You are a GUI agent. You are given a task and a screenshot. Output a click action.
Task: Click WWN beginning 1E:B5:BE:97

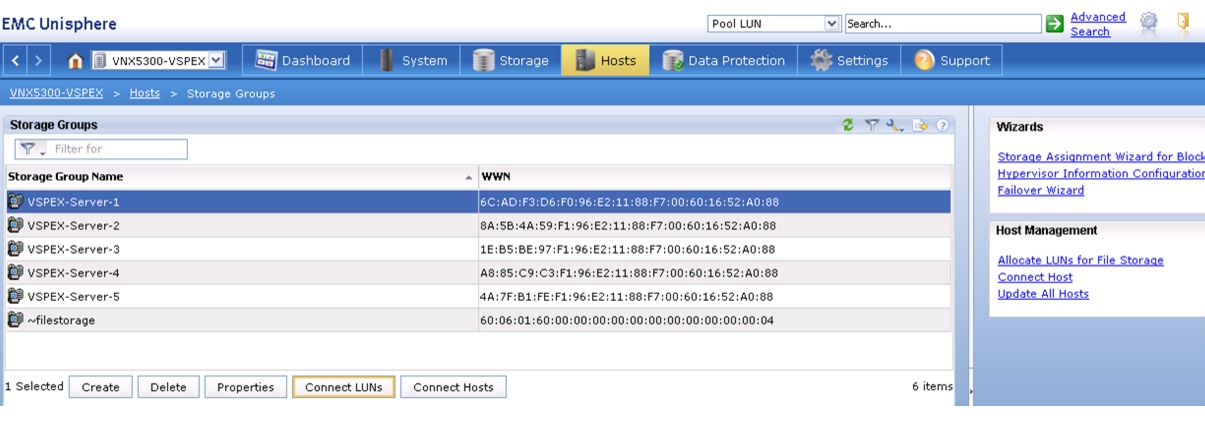tap(627, 250)
